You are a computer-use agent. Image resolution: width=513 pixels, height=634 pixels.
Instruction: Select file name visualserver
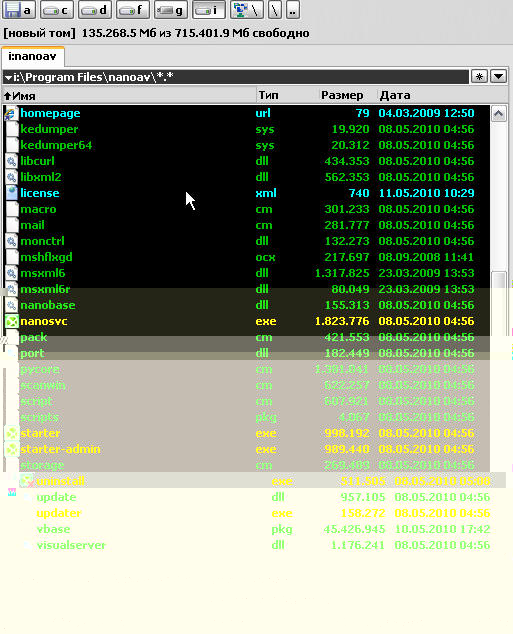[x=71, y=545]
